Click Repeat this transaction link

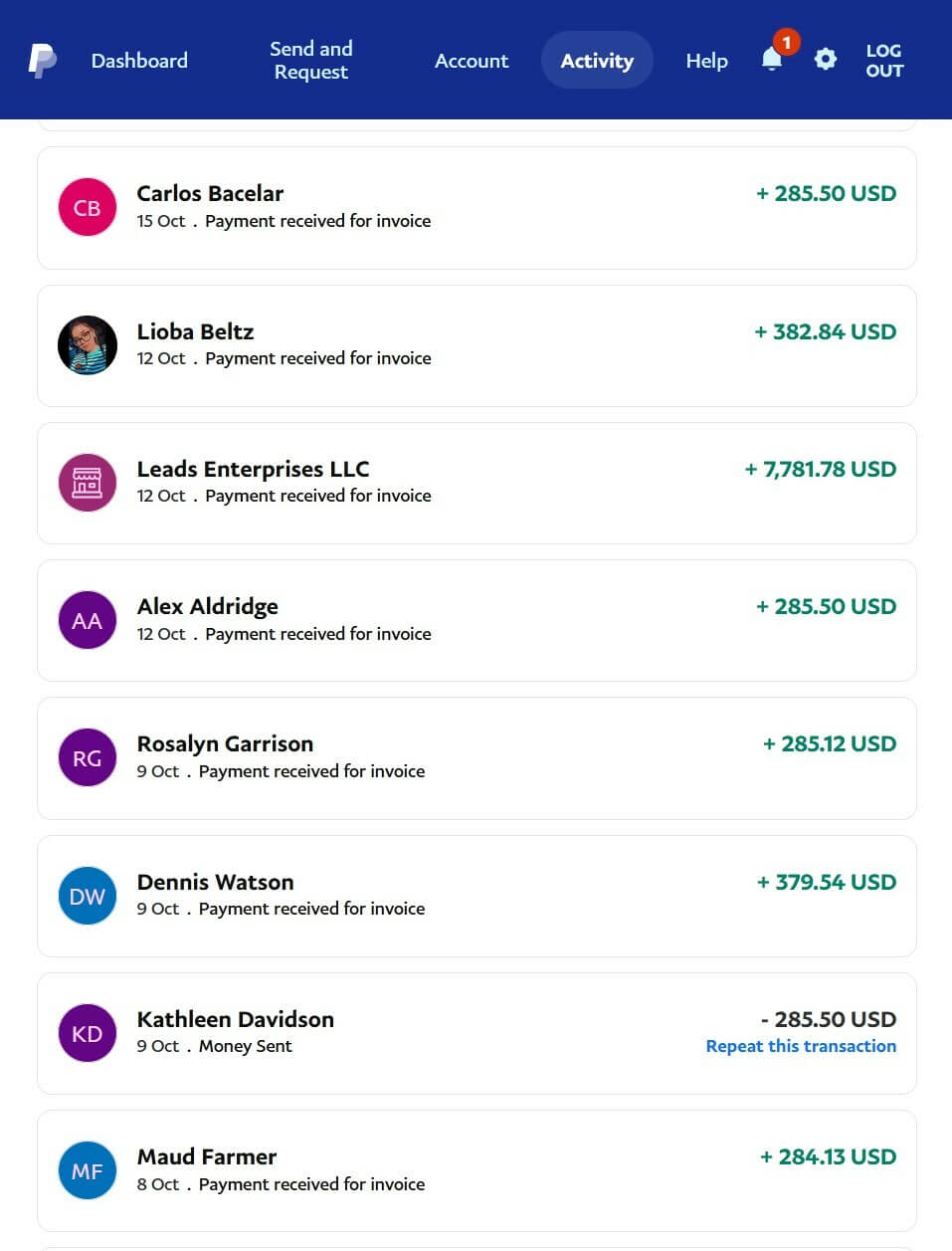(x=801, y=1046)
